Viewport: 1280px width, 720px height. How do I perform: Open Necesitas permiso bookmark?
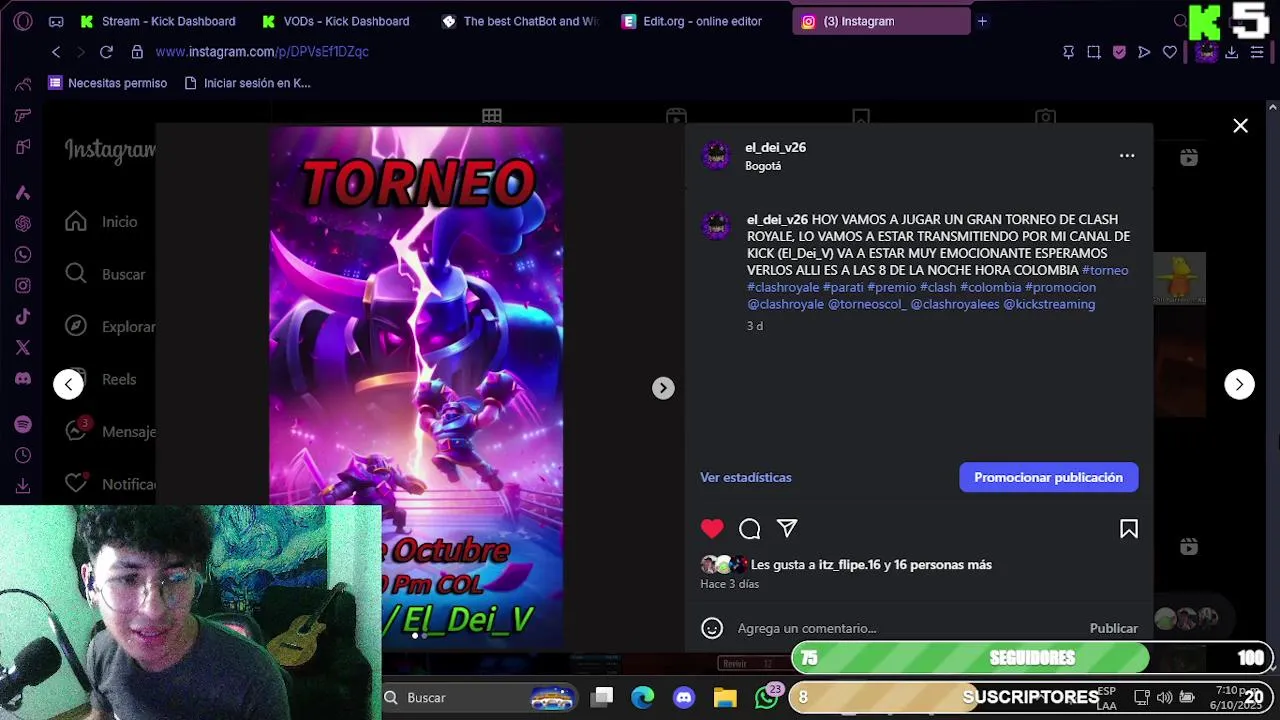pos(107,83)
